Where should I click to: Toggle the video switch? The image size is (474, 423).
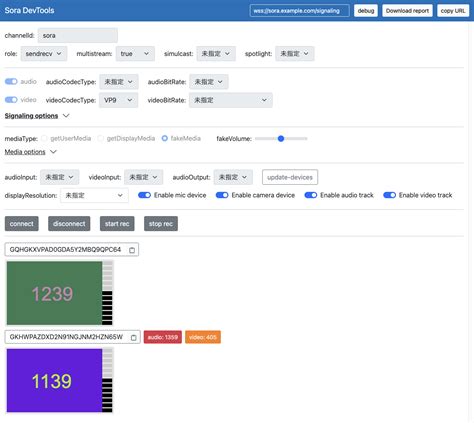click(11, 100)
